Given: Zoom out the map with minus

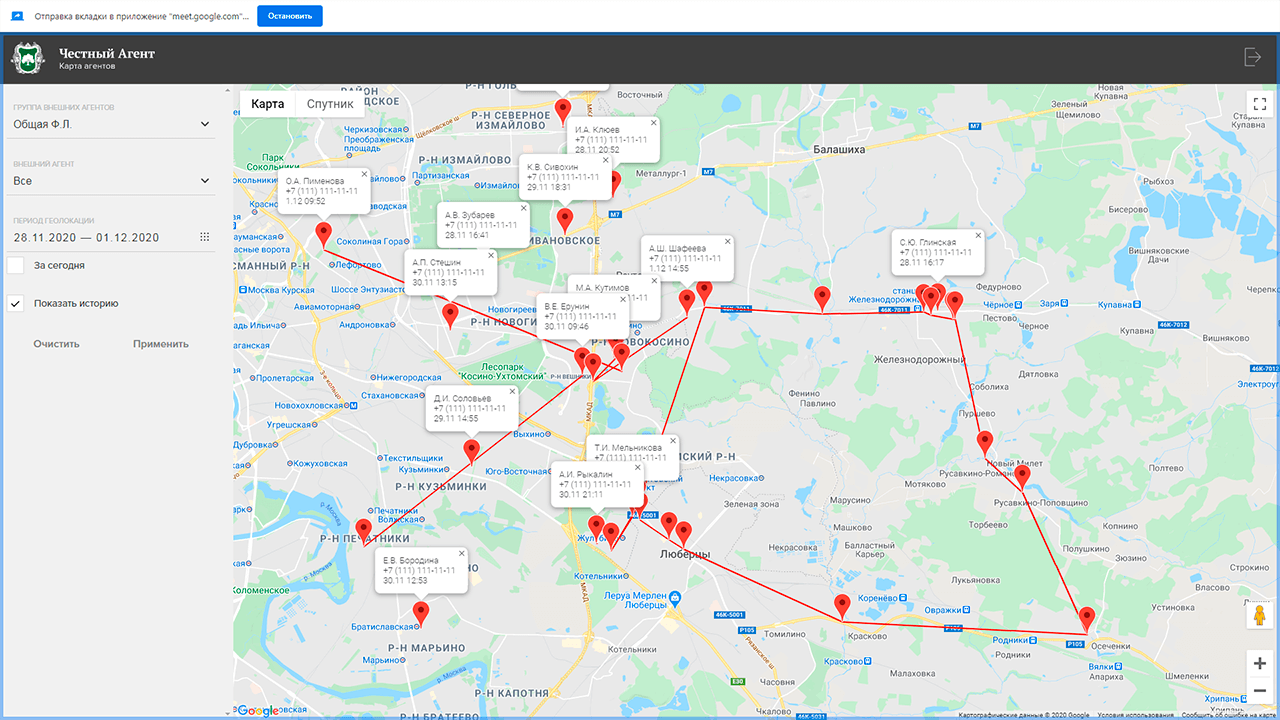Looking at the screenshot, I should 1259,691.
